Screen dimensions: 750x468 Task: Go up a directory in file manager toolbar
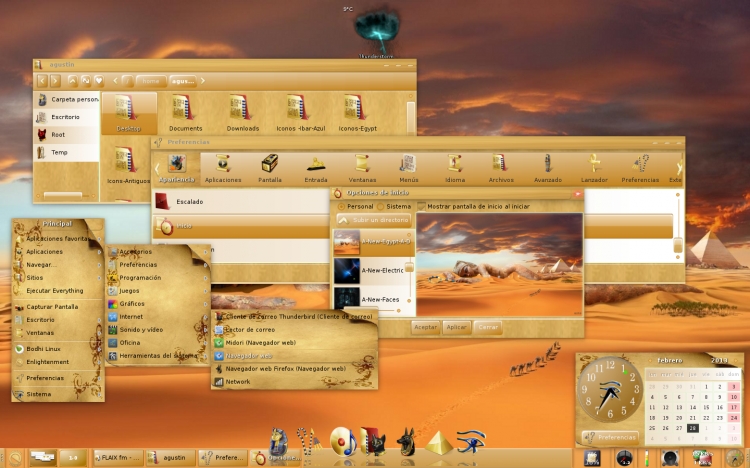pyautogui.click(x=73, y=81)
